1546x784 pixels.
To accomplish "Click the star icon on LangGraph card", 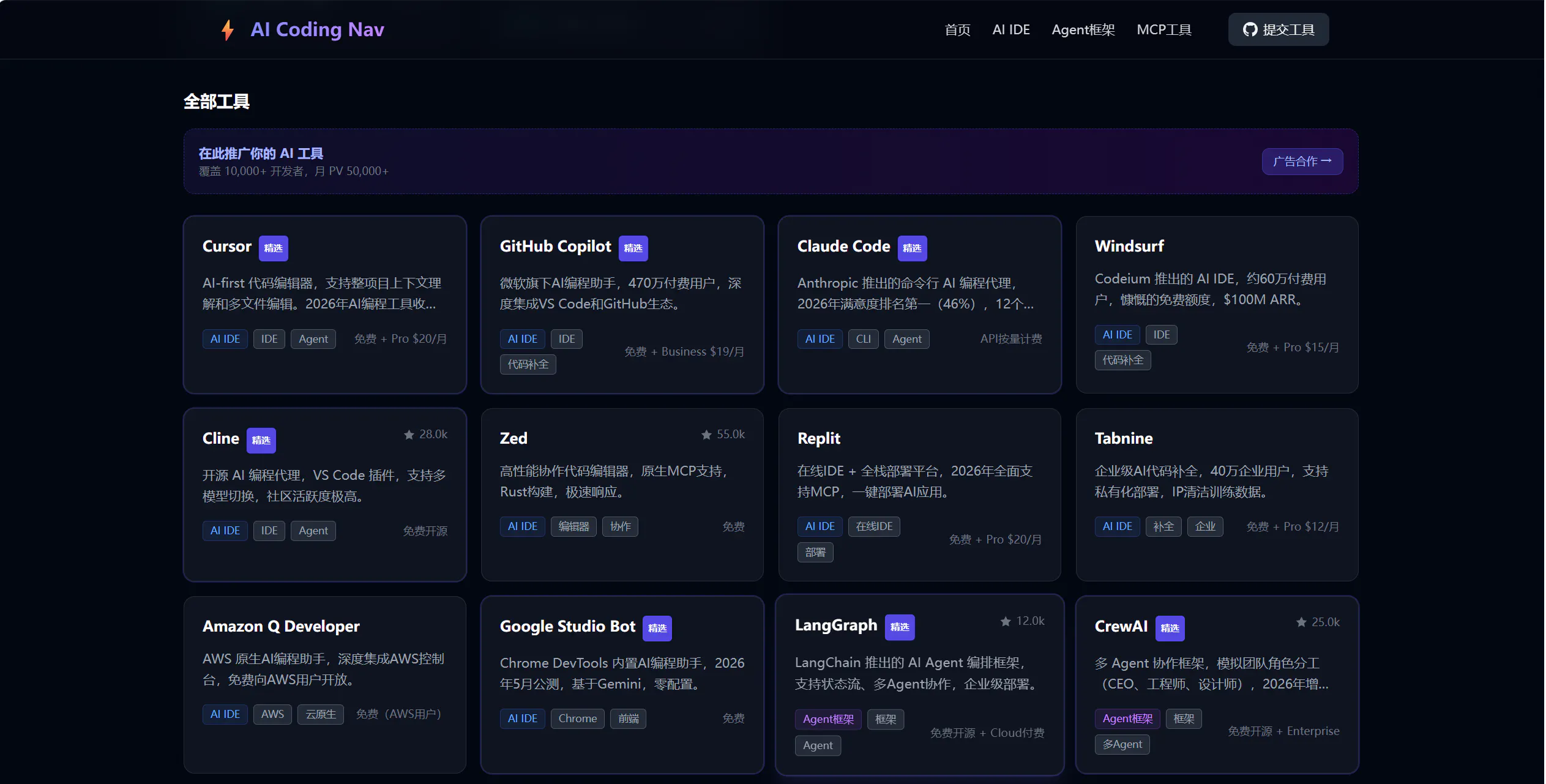I will tap(1006, 622).
